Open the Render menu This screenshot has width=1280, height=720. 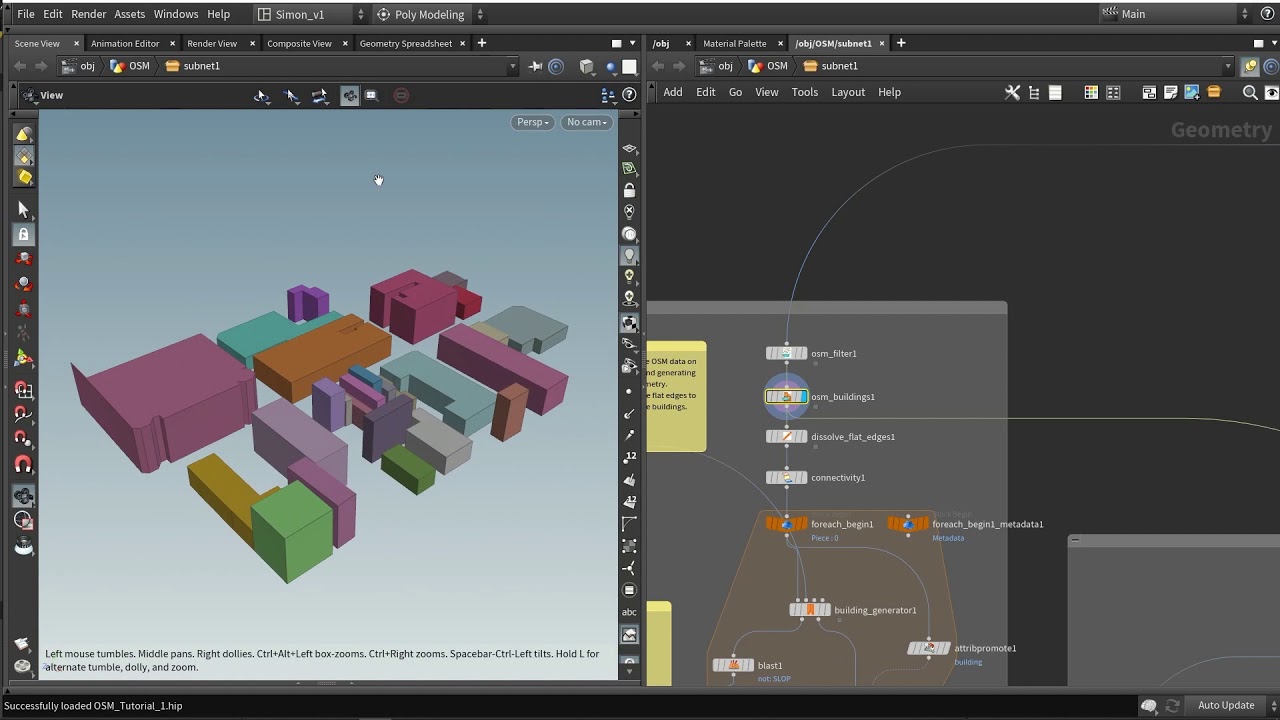click(x=89, y=14)
